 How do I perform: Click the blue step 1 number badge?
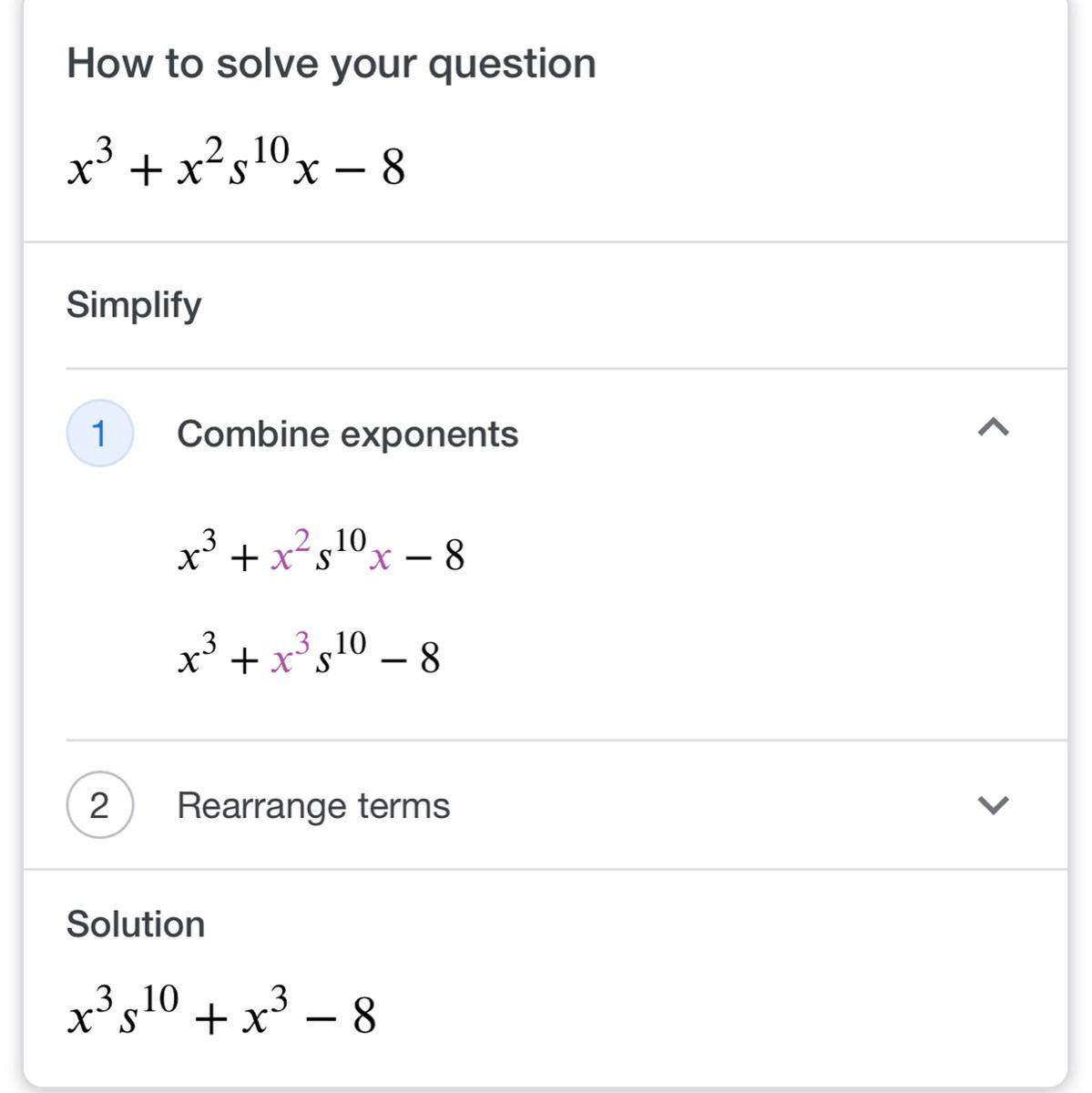click(100, 434)
